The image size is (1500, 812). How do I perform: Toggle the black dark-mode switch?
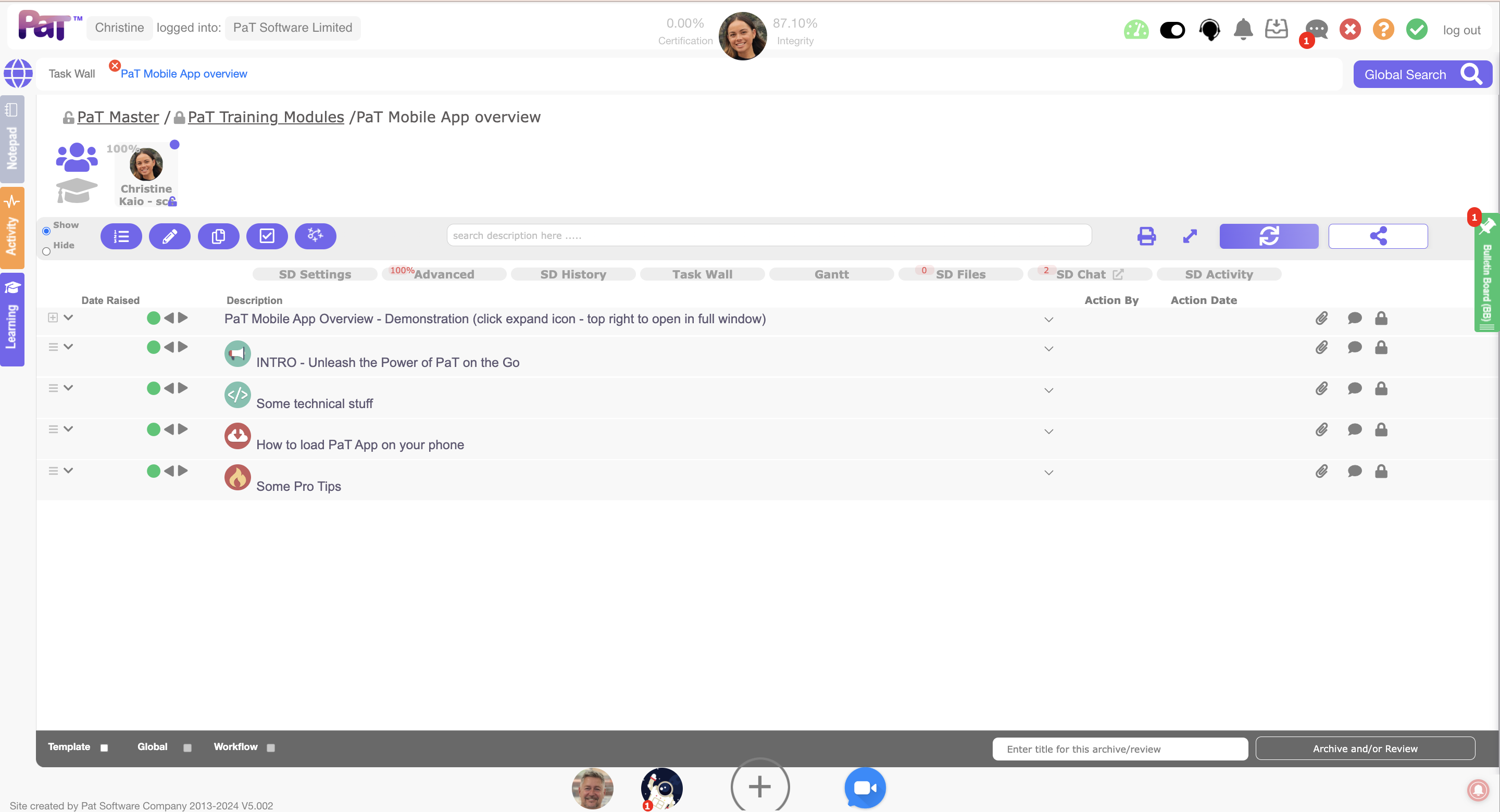[1172, 30]
